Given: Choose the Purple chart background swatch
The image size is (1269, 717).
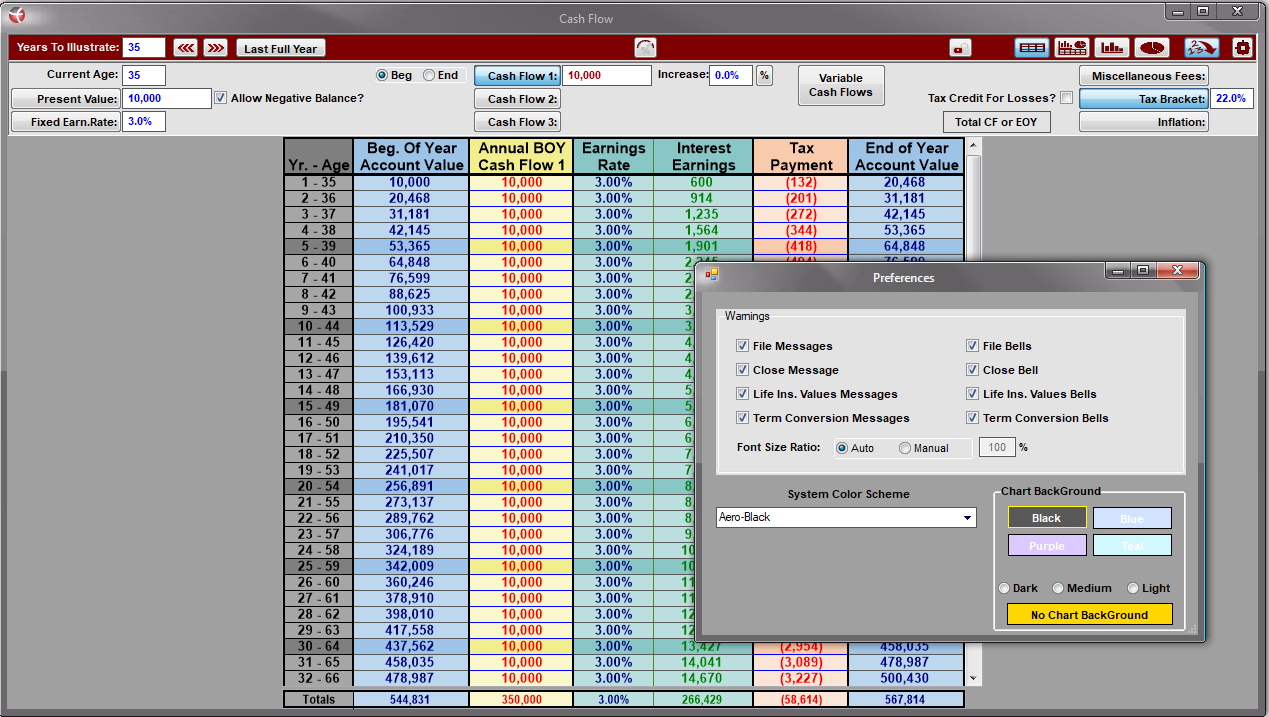Looking at the screenshot, I should 1046,546.
